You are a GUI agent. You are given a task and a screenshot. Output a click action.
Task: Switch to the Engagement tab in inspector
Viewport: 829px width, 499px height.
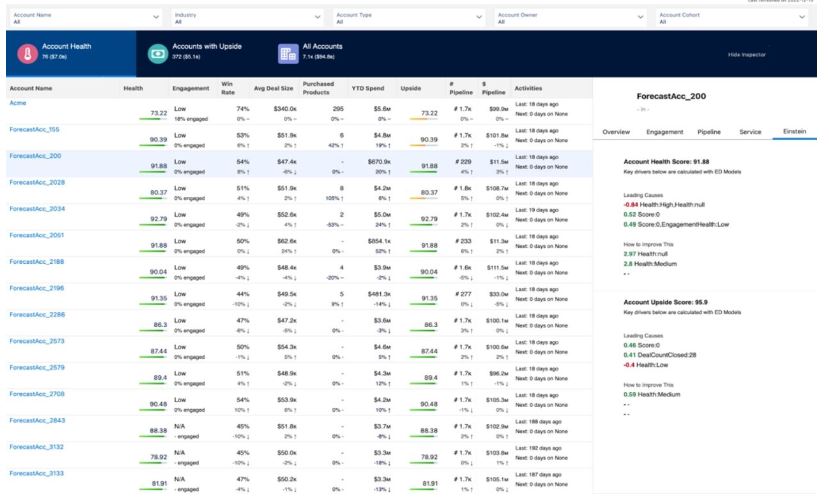tap(664, 131)
